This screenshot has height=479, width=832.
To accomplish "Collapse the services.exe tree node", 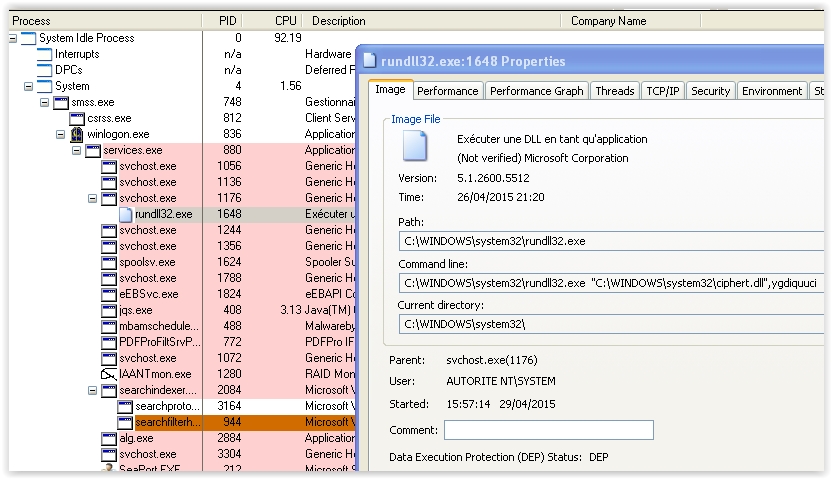I will coord(76,151).
